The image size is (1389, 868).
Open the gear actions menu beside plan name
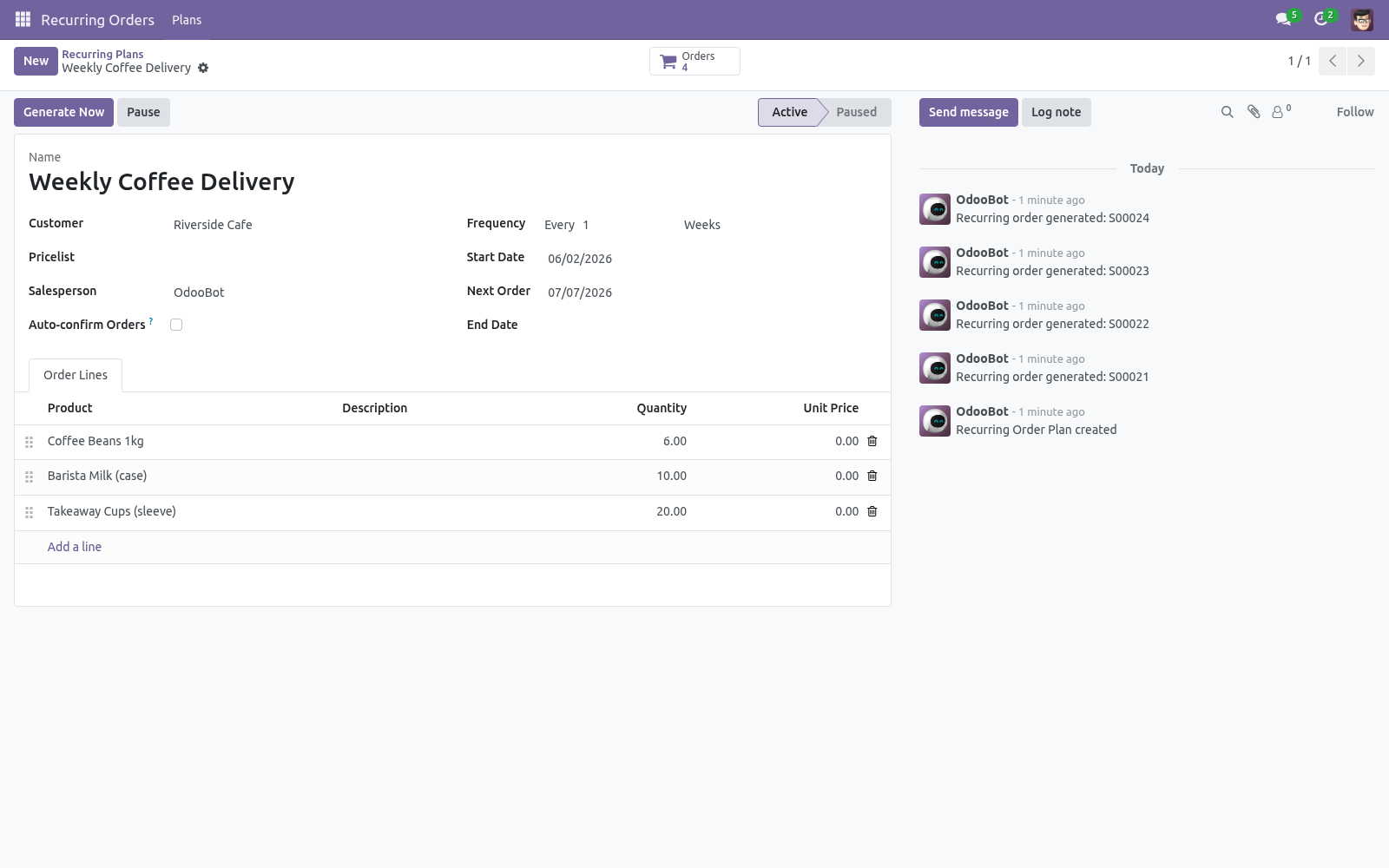point(203,68)
